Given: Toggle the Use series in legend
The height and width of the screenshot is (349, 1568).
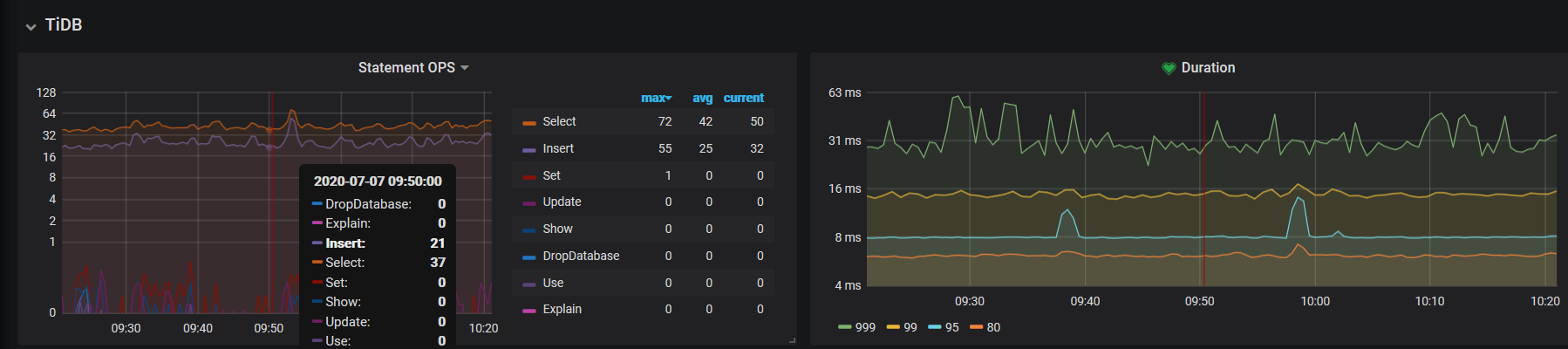Looking at the screenshot, I should pos(553,284).
